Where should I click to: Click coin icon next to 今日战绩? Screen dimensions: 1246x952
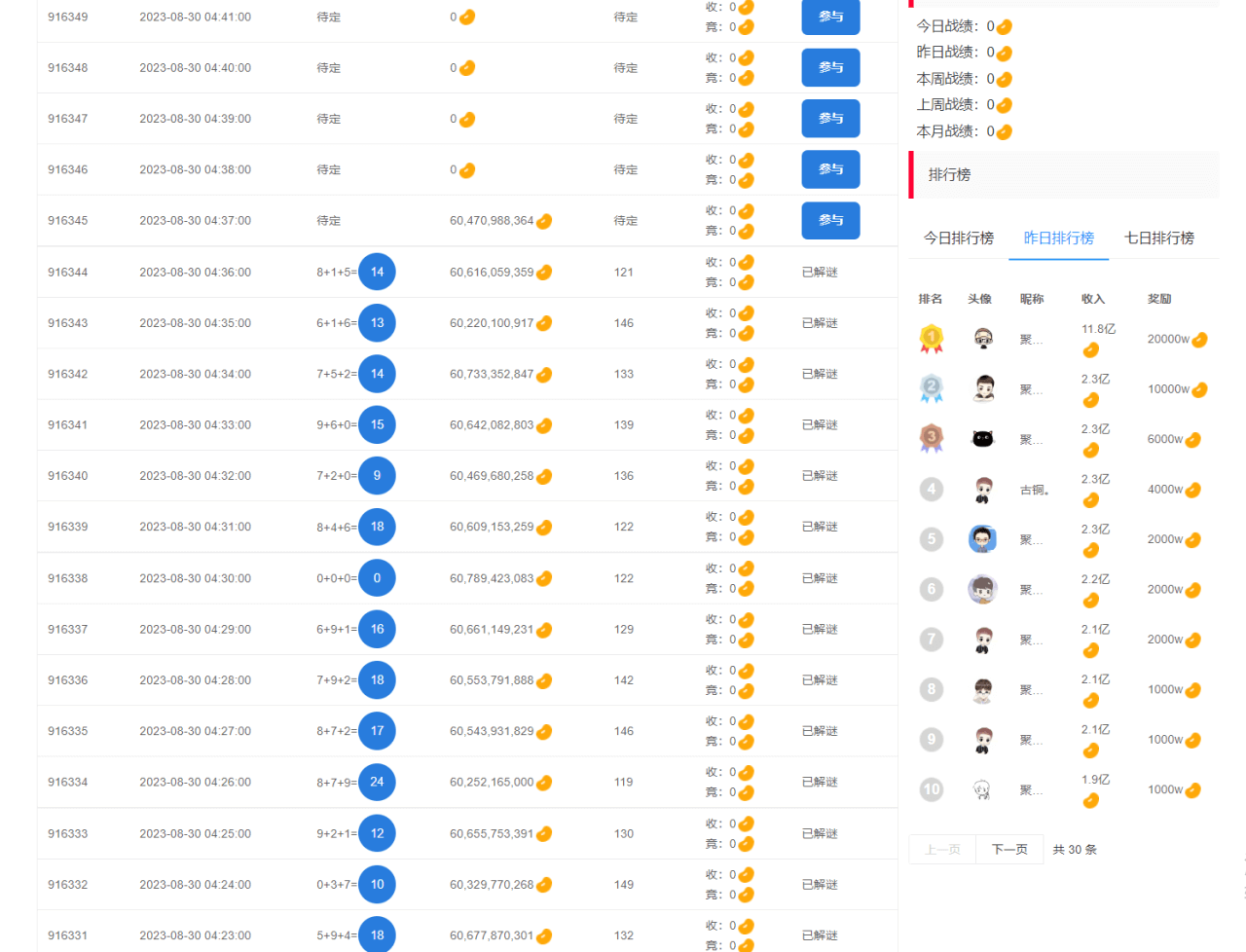coord(1005,27)
